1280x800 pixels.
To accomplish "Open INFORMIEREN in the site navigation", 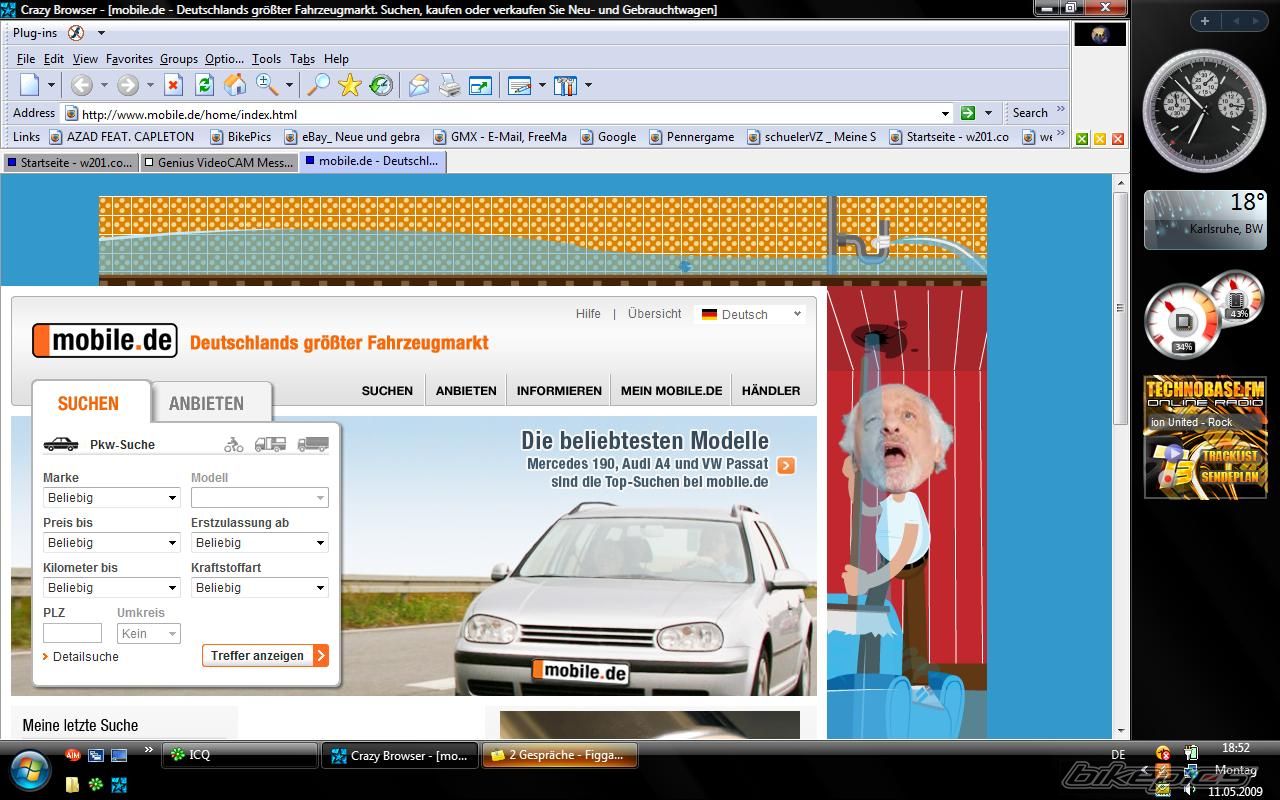I will [x=559, y=391].
